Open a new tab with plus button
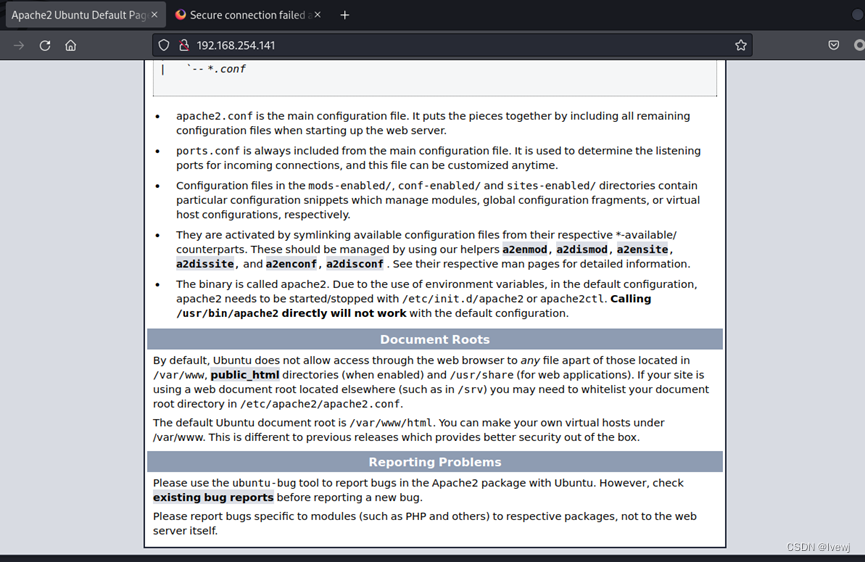Screen dimensions: 865x562 point(345,15)
